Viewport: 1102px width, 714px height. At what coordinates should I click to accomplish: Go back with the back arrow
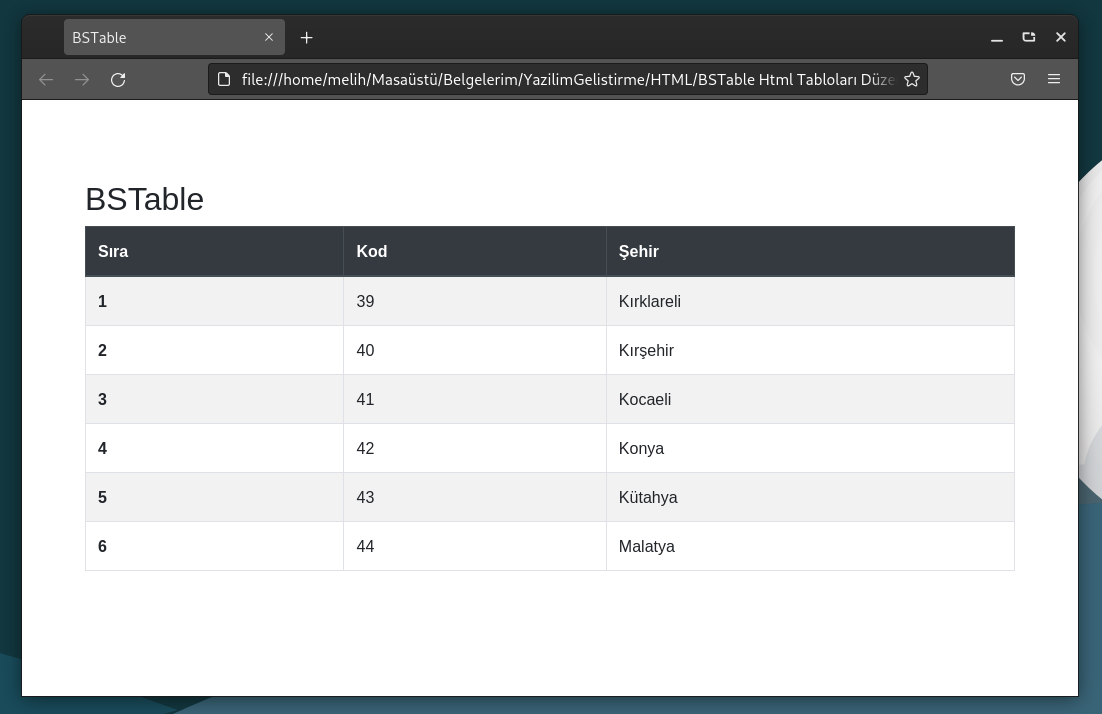[x=46, y=79]
